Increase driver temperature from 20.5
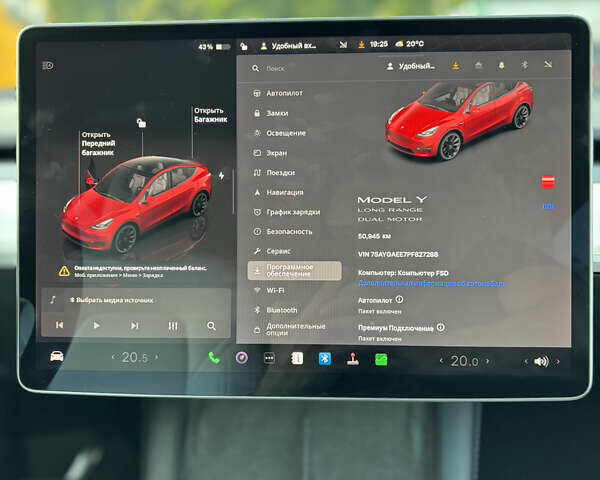 156,358
